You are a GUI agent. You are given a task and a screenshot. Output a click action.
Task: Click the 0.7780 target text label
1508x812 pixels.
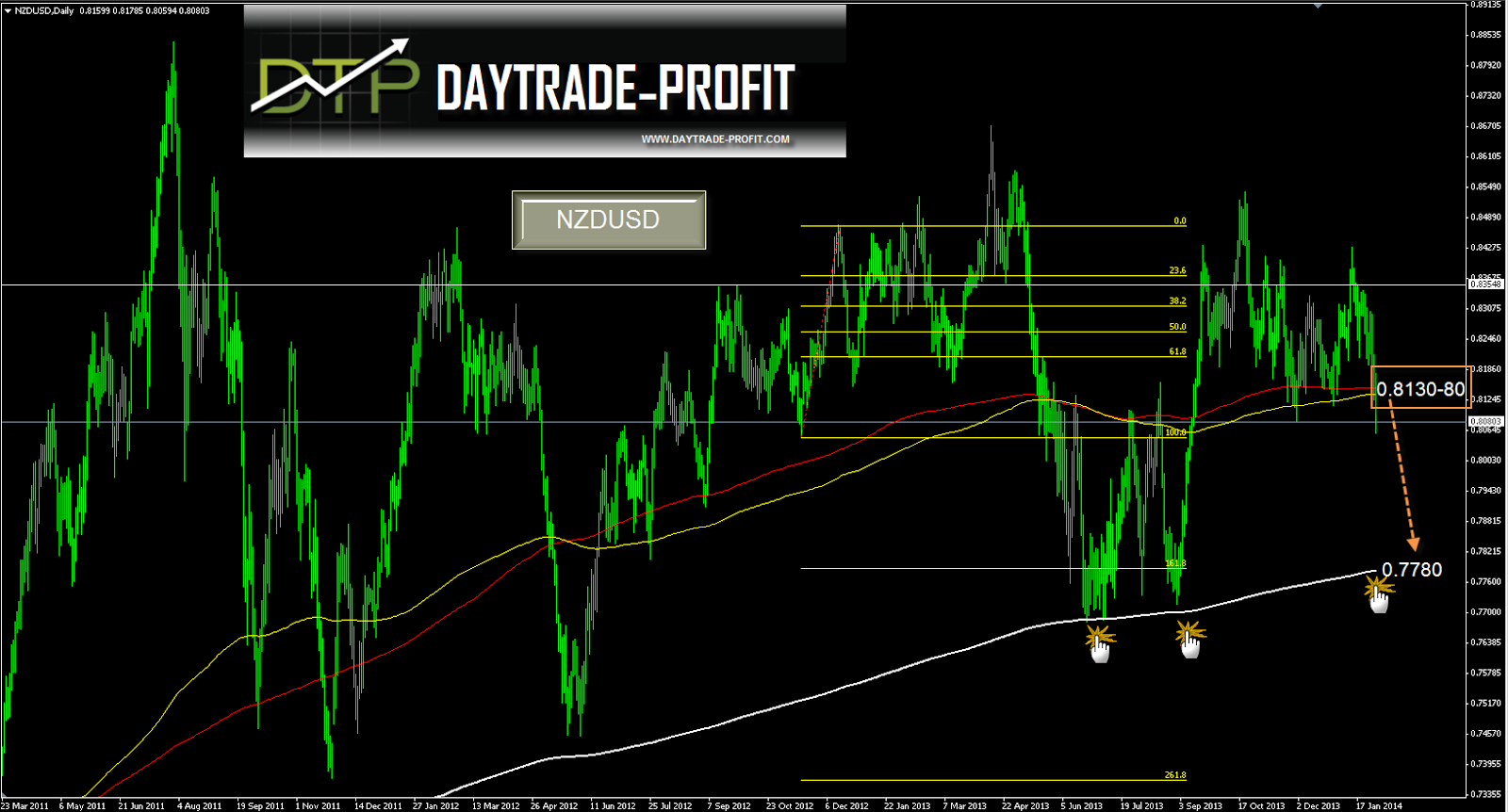tap(1412, 570)
